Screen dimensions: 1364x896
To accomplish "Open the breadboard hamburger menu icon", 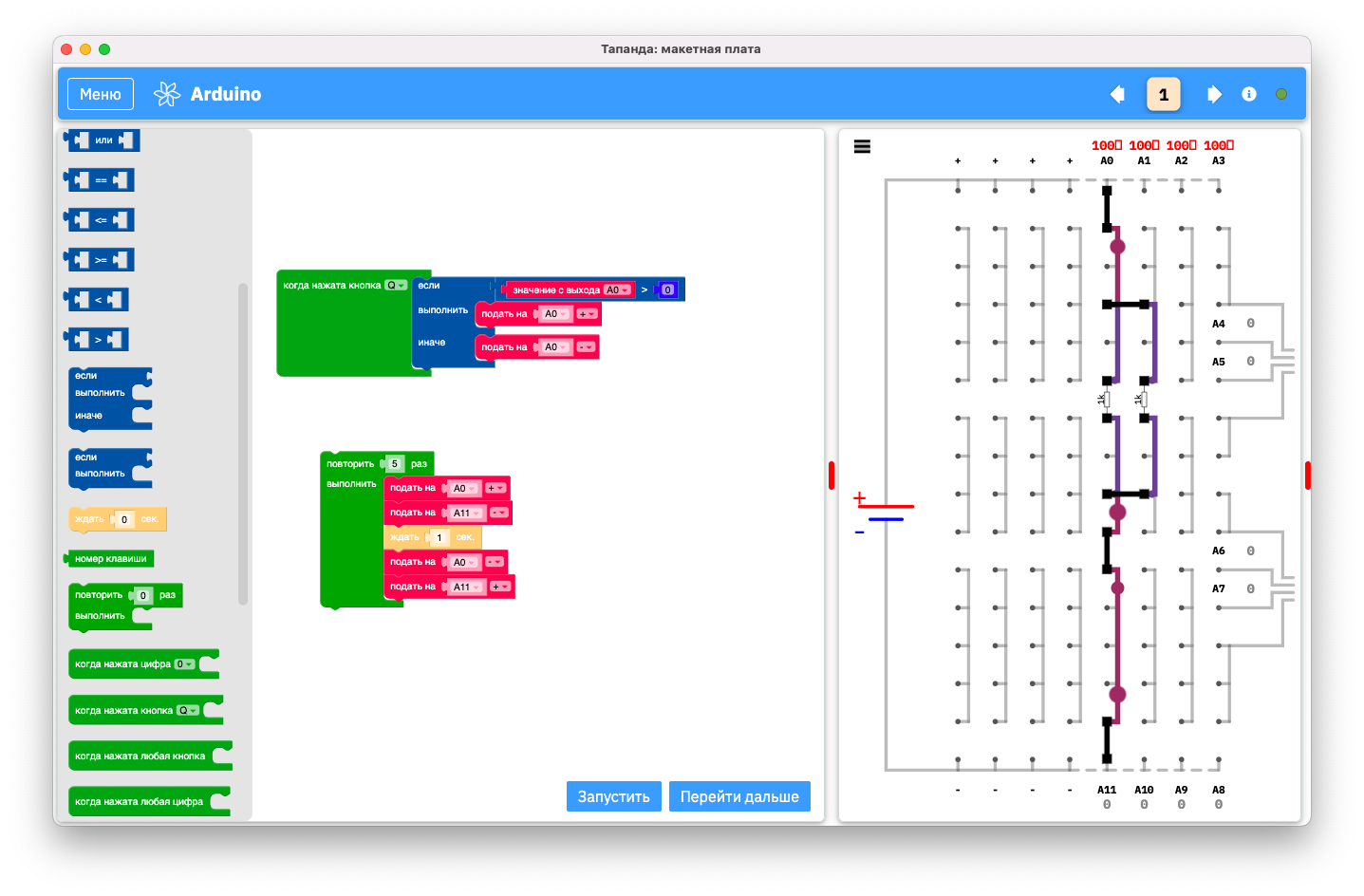I will point(862,146).
